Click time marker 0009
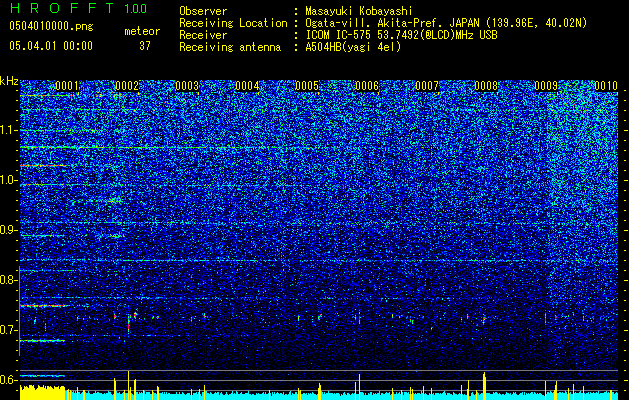The height and width of the screenshot is (400, 629). pyautogui.click(x=546, y=86)
